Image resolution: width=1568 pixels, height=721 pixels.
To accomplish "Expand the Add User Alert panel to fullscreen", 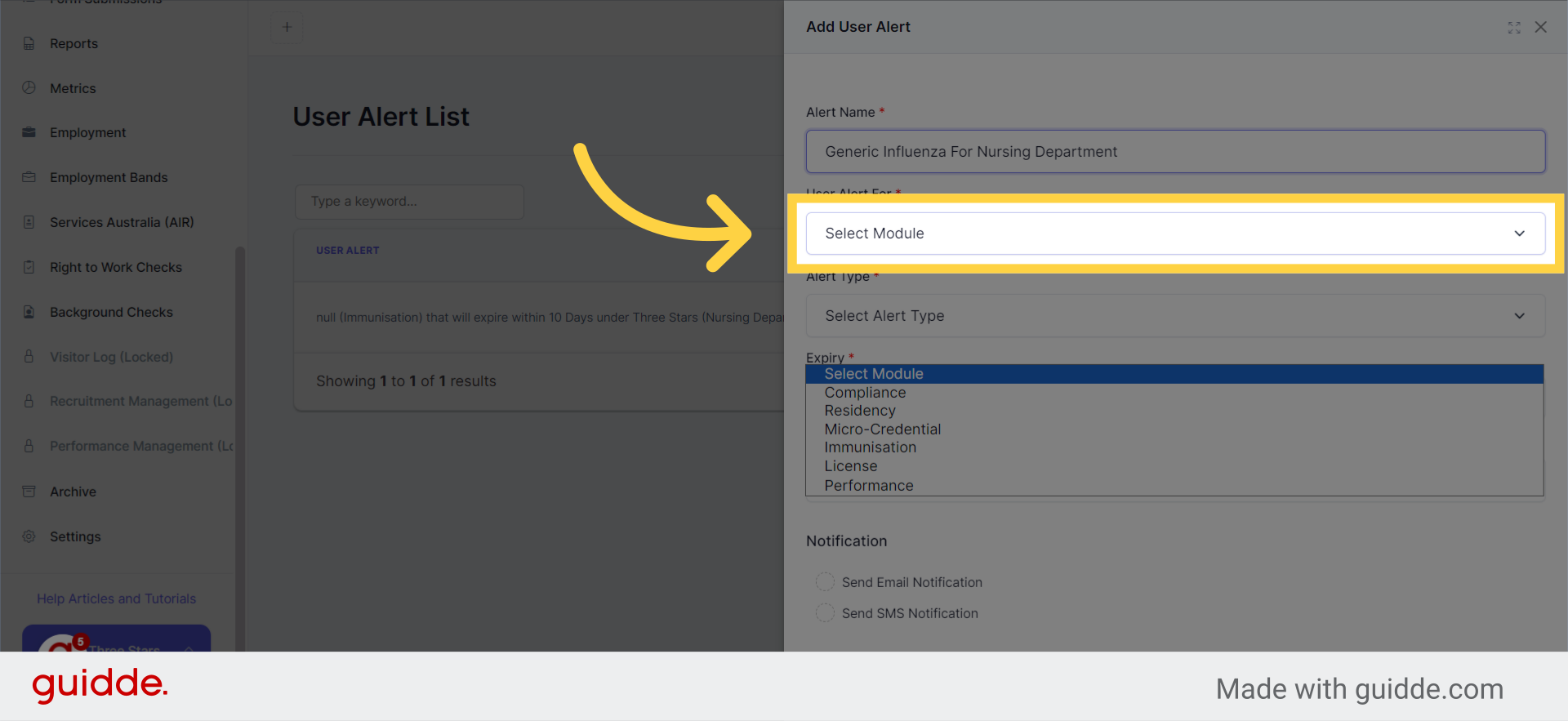I will (1514, 28).
